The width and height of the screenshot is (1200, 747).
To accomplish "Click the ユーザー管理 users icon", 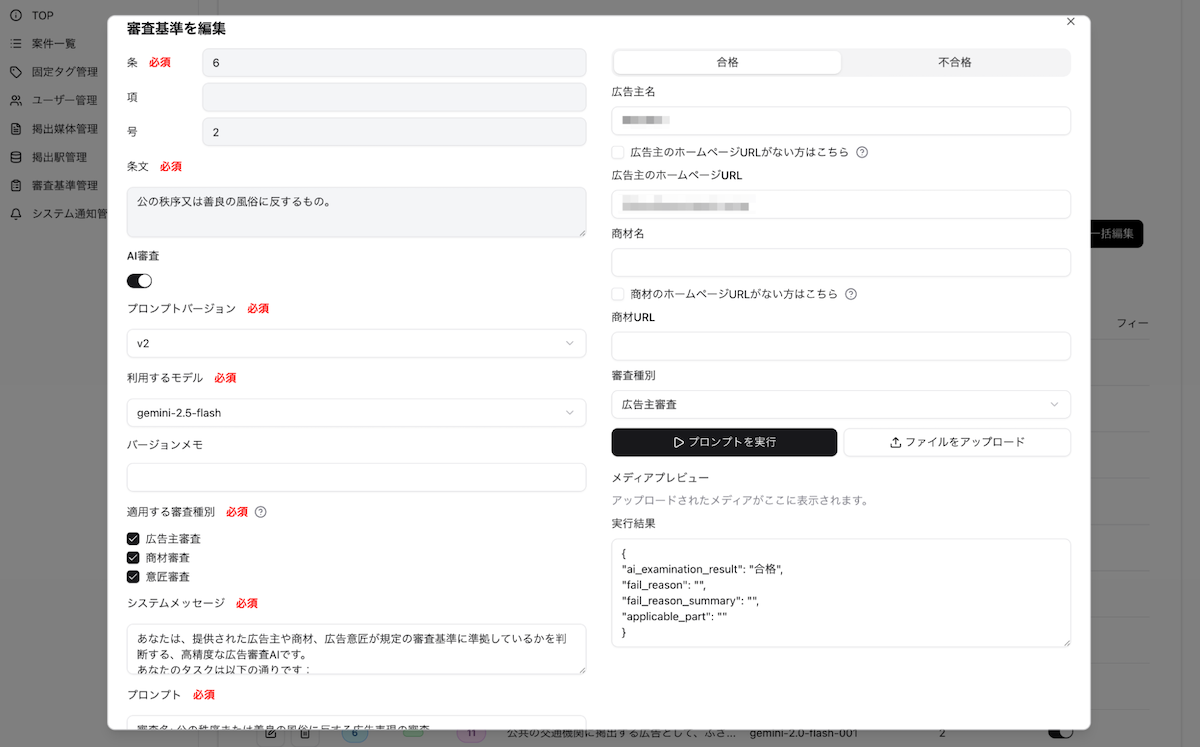I will [15, 100].
